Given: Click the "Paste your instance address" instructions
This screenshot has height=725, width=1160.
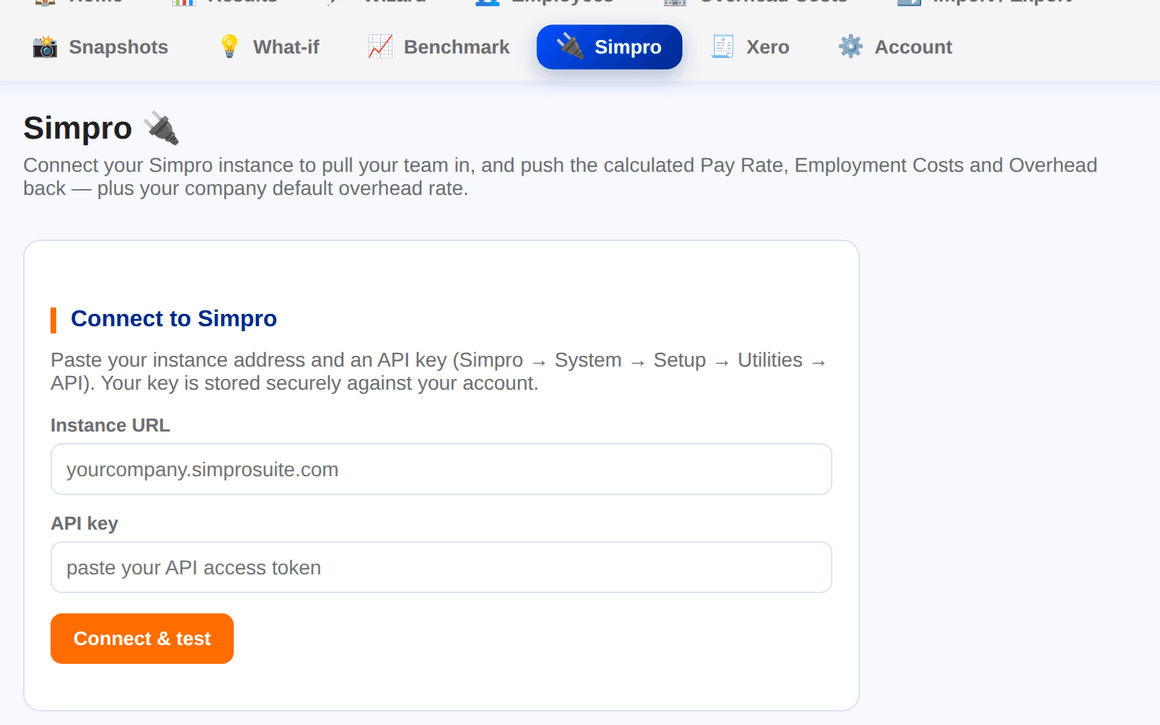Looking at the screenshot, I should 438,371.
